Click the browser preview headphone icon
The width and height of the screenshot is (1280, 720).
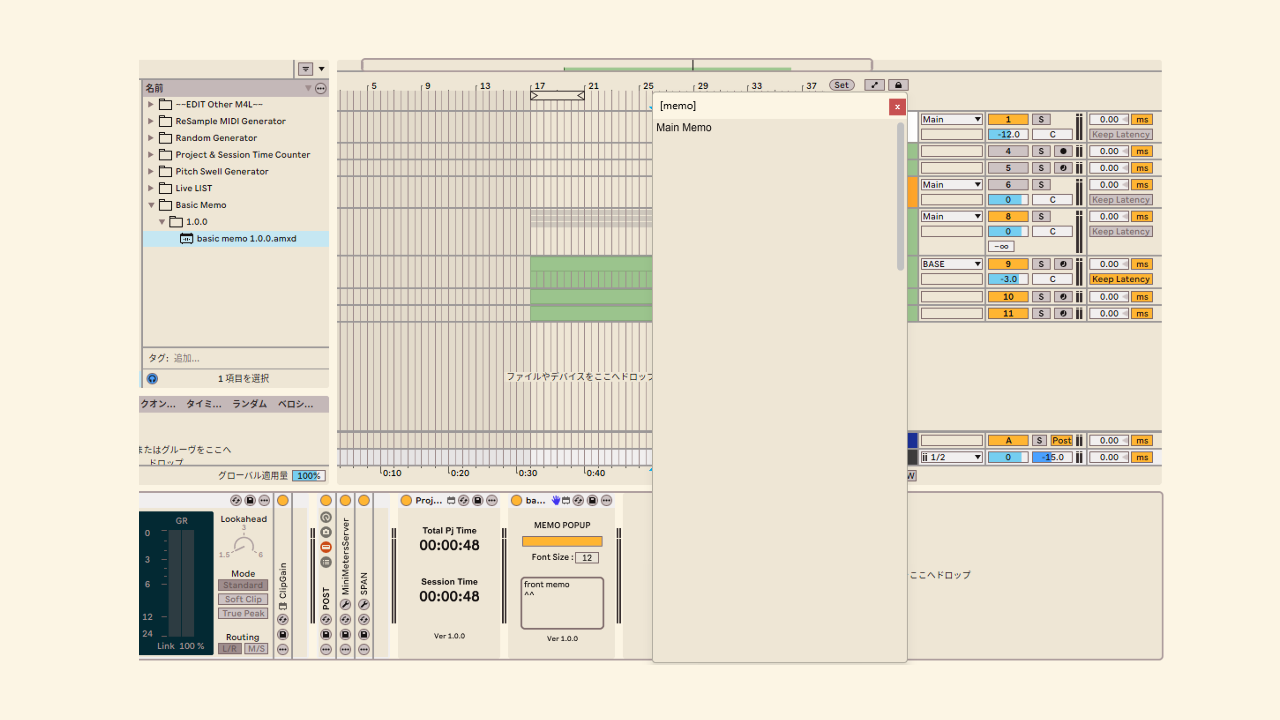click(x=152, y=379)
